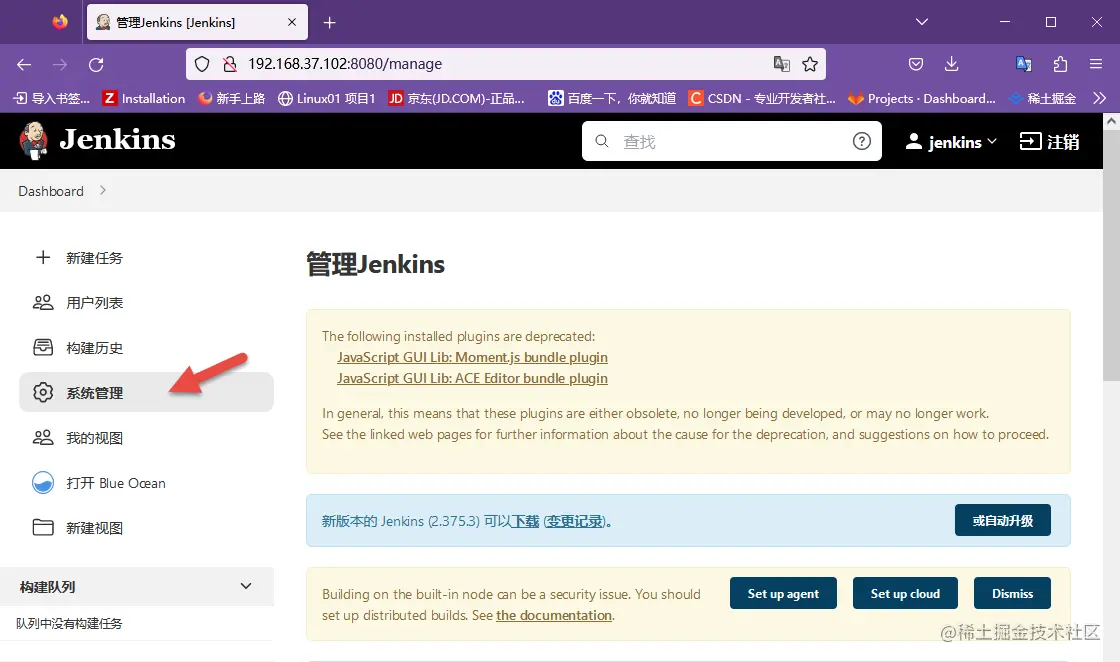Click the translation extension toolbar icon

[1024, 64]
